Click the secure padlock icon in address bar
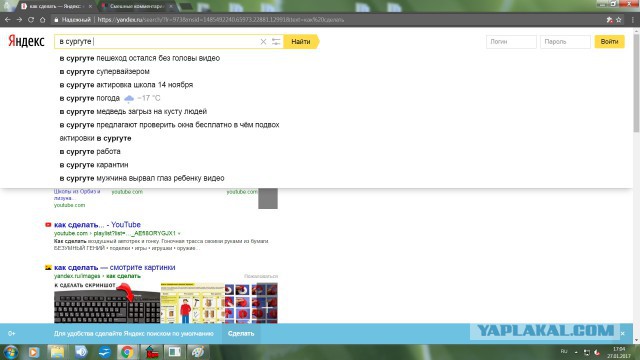Image resolution: width=640 pixels, height=360 pixels. tap(56, 20)
